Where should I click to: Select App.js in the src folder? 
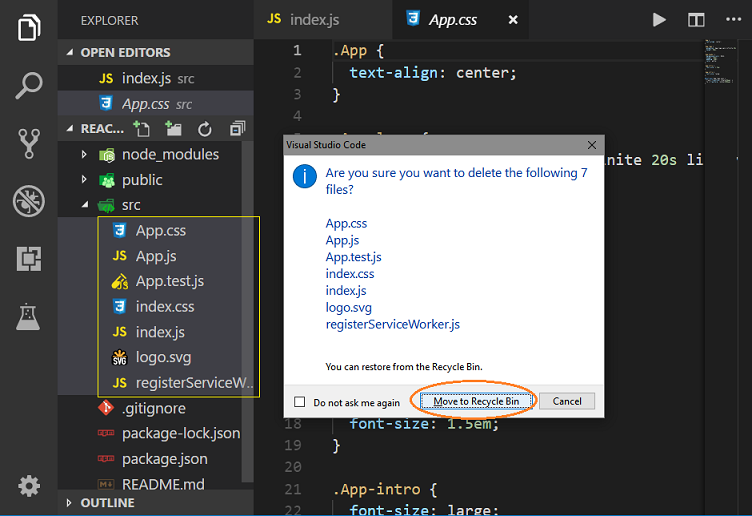point(156,256)
